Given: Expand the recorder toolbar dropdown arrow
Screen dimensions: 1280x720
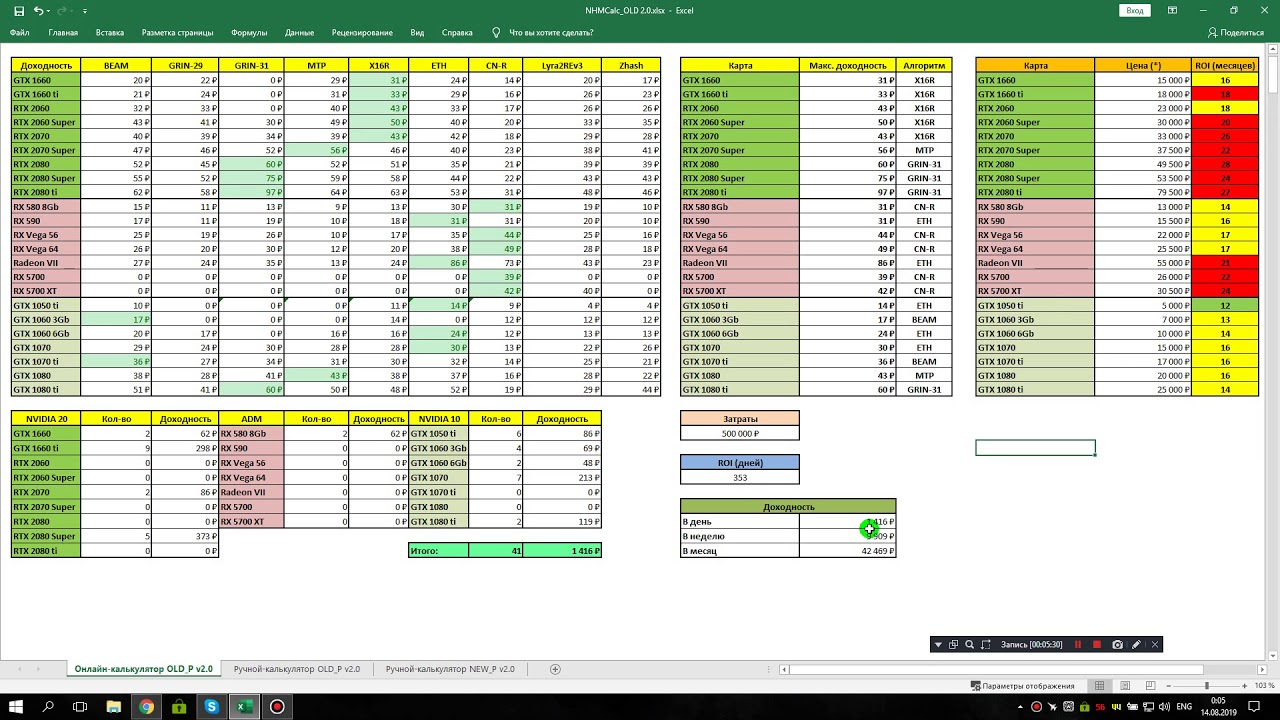Looking at the screenshot, I should (938, 645).
